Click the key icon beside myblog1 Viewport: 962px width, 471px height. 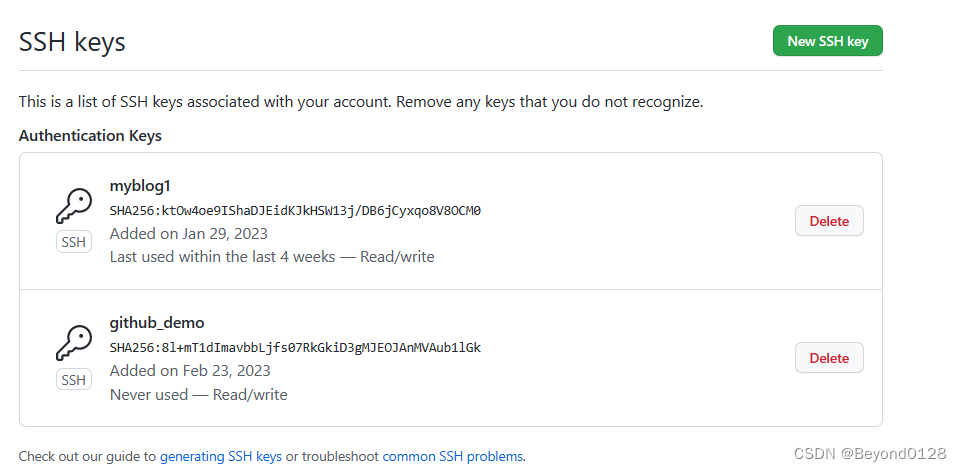[73, 207]
